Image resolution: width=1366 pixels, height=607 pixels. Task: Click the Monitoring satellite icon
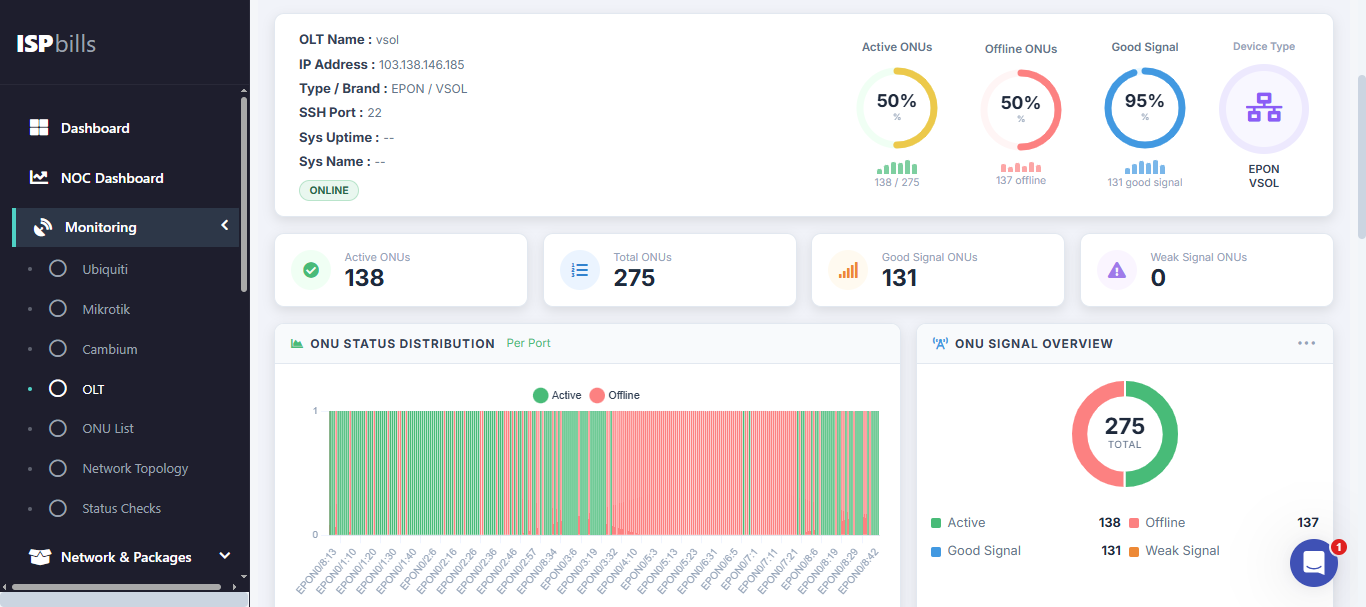41,226
